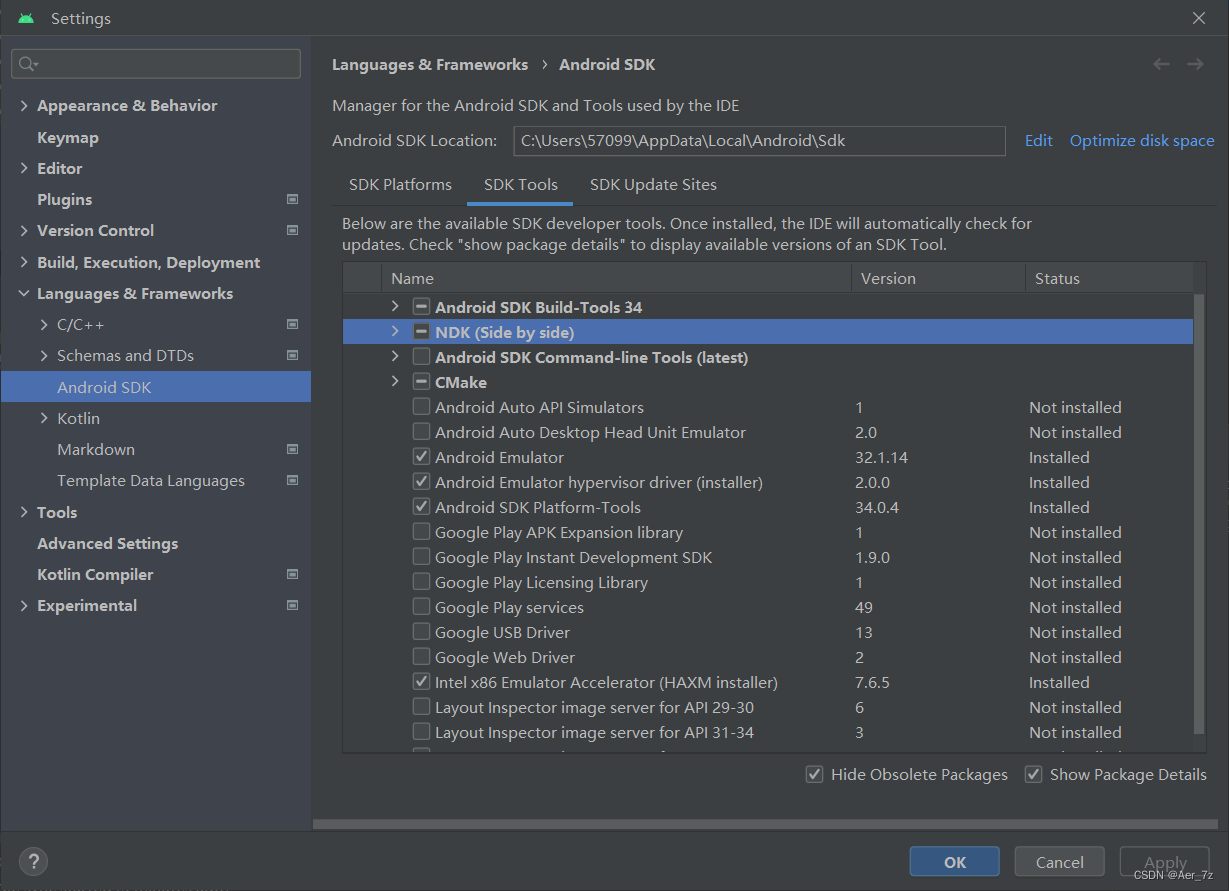The image size is (1229, 891).
Task: Click the Android robot icon in title bar
Action: tap(24, 17)
